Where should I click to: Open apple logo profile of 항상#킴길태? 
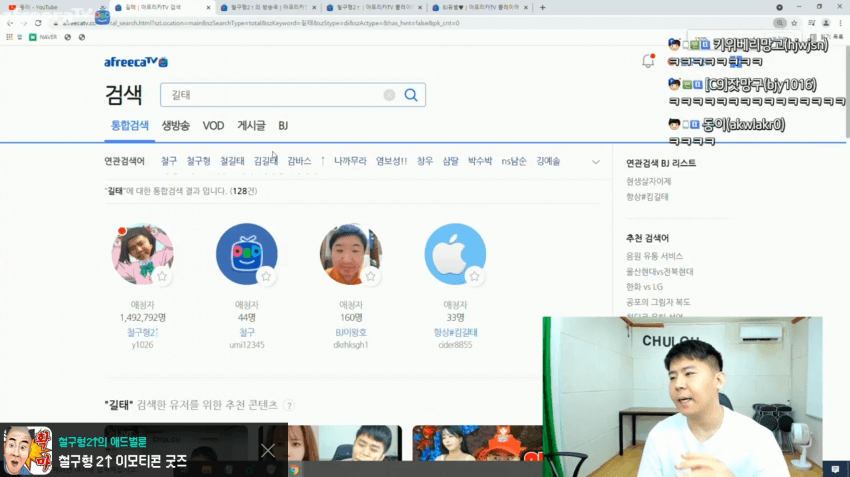coord(455,254)
